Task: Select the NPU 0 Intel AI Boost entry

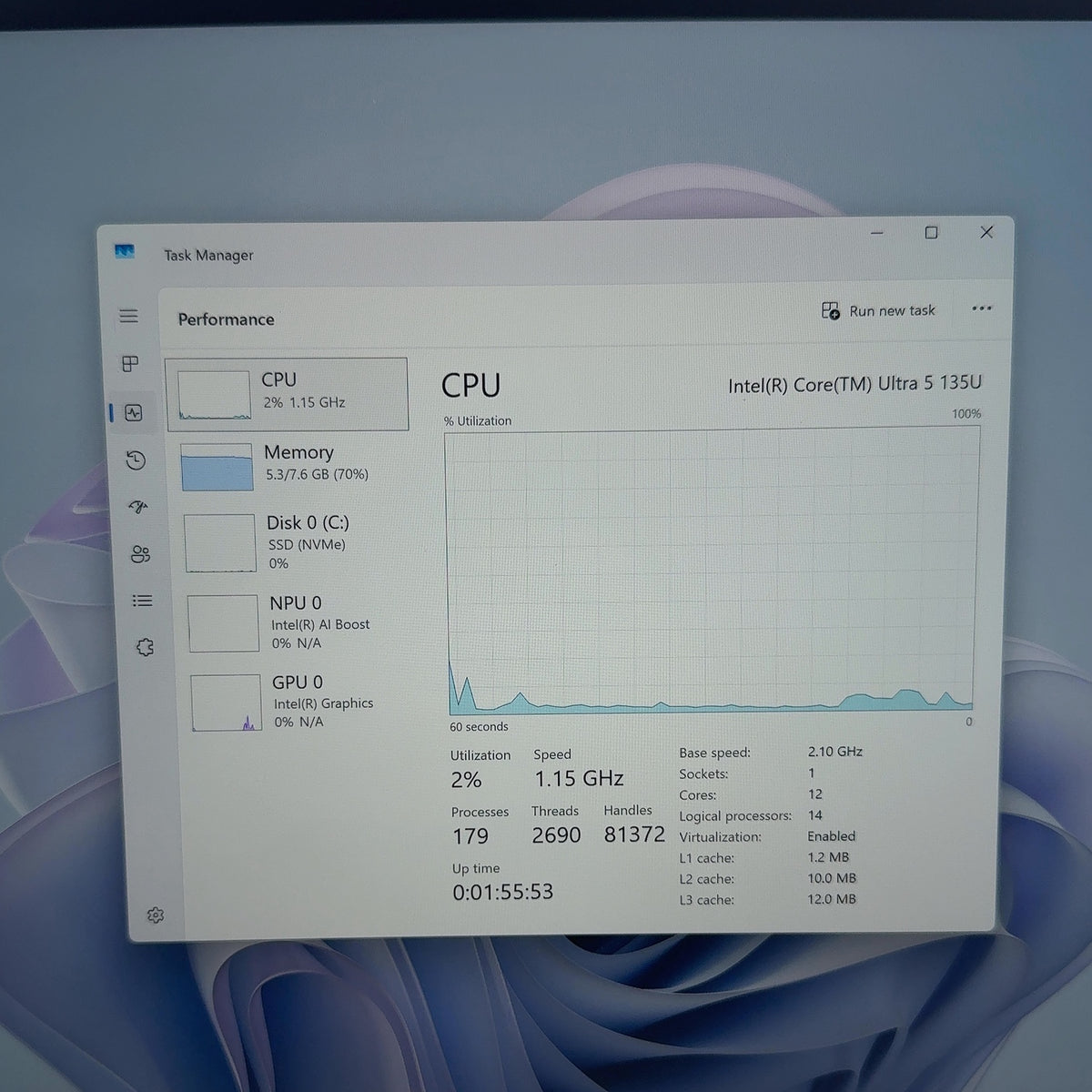Action: click(x=297, y=623)
